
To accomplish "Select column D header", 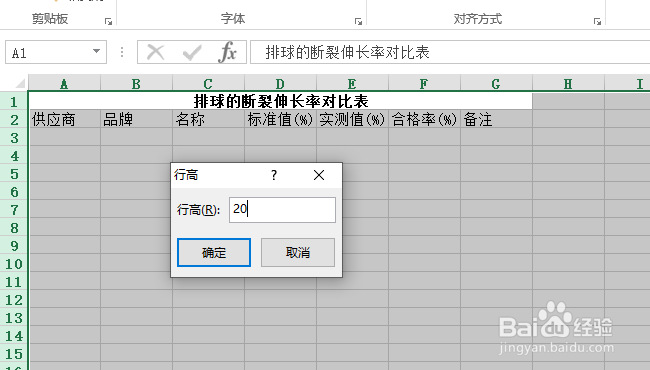I will coord(281,84).
